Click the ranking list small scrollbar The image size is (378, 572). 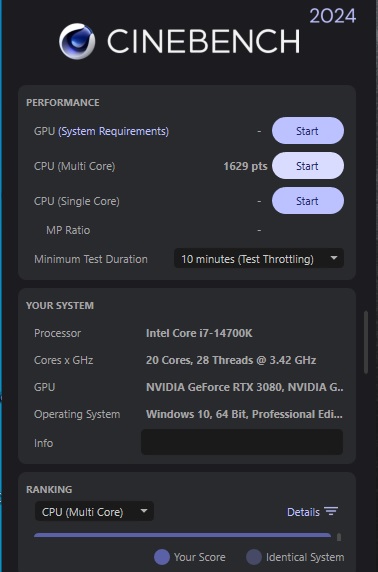(x=339, y=537)
